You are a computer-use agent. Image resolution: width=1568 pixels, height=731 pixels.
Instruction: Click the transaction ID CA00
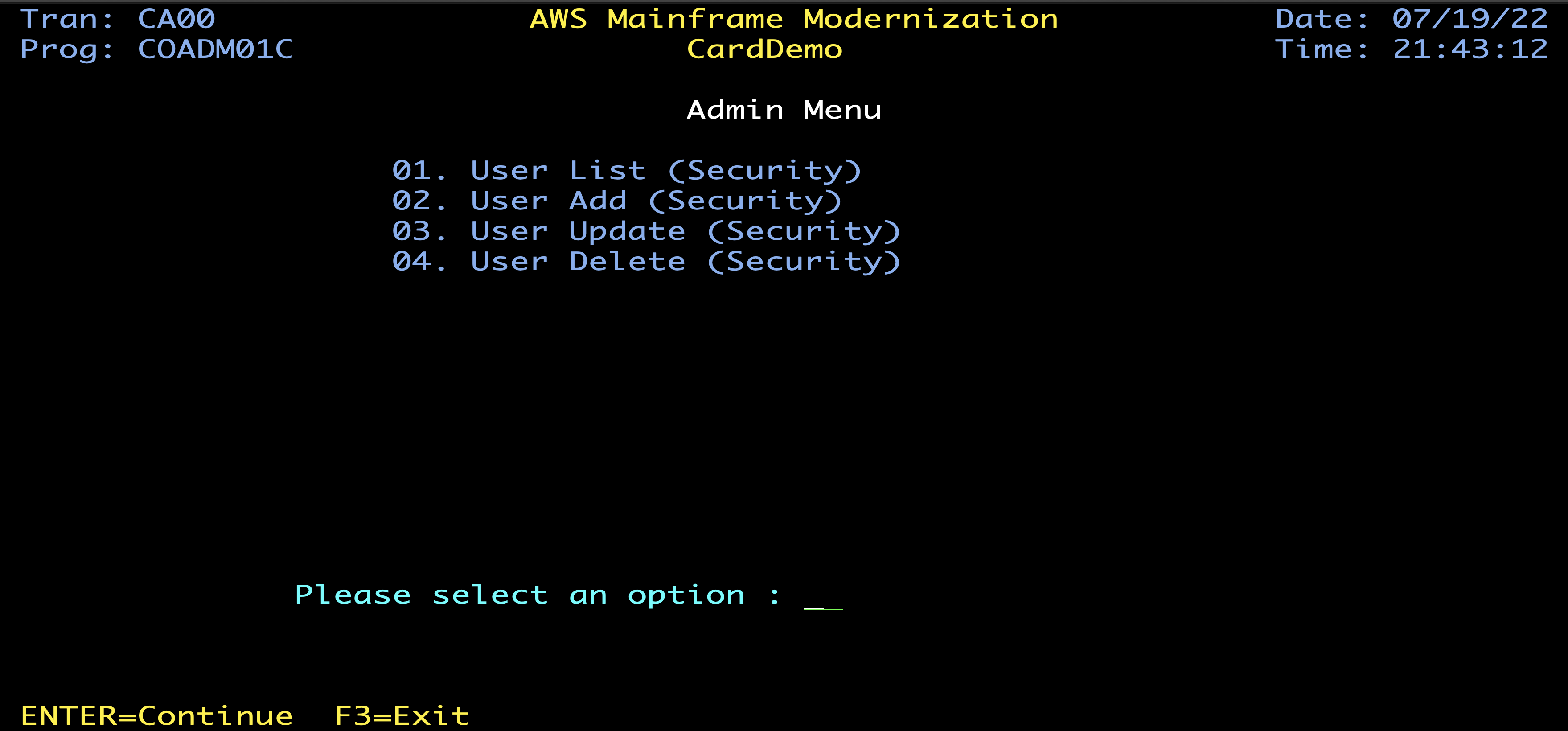[x=177, y=20]
